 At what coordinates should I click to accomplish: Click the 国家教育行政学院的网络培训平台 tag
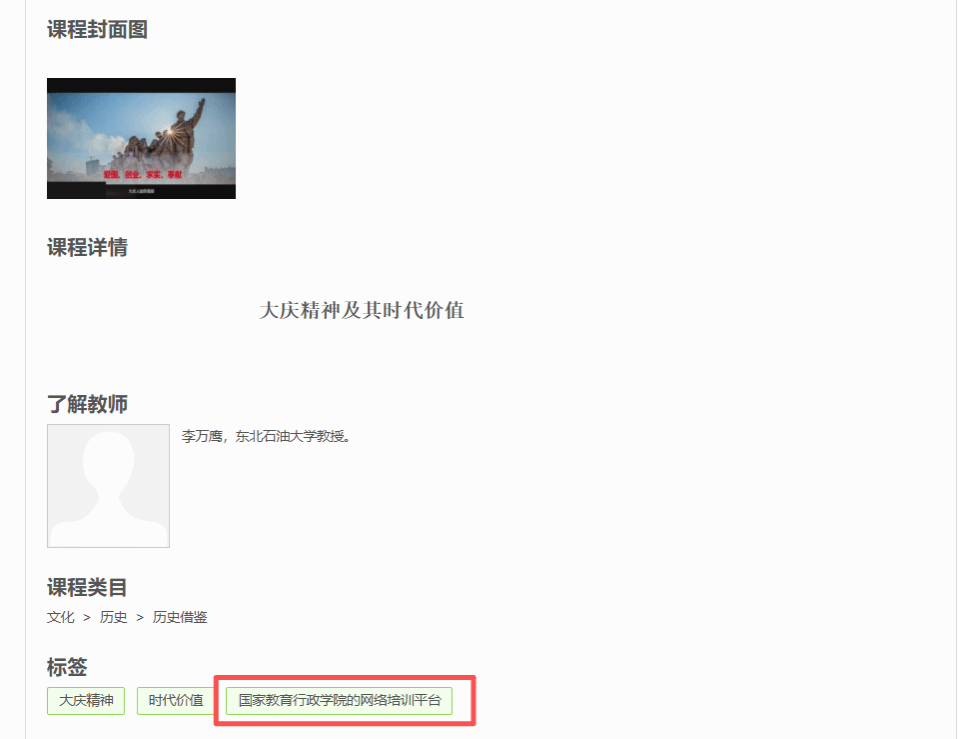point(339,701)
